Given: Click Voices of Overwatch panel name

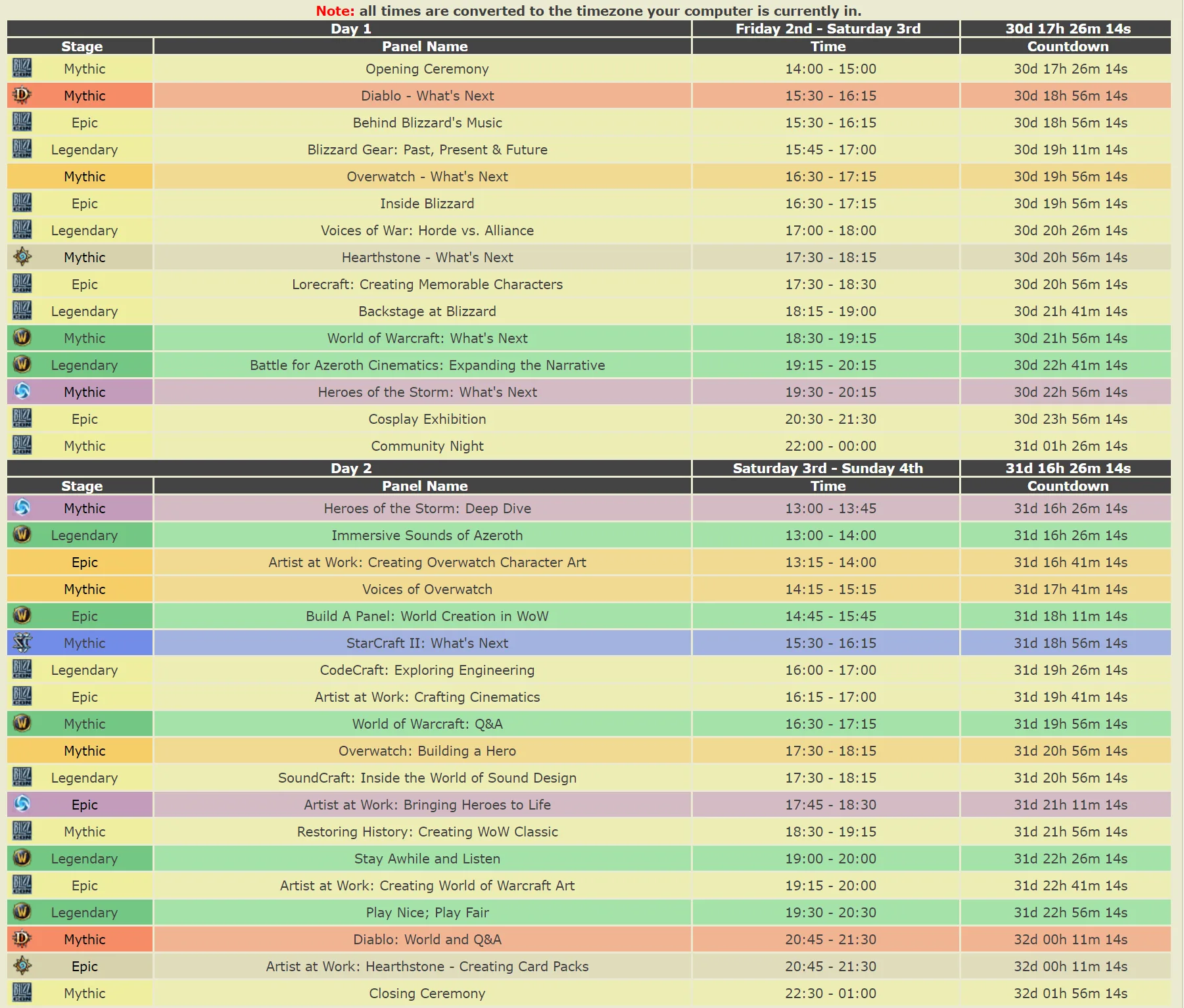Looking at the screenshot, I should point(427,589).
